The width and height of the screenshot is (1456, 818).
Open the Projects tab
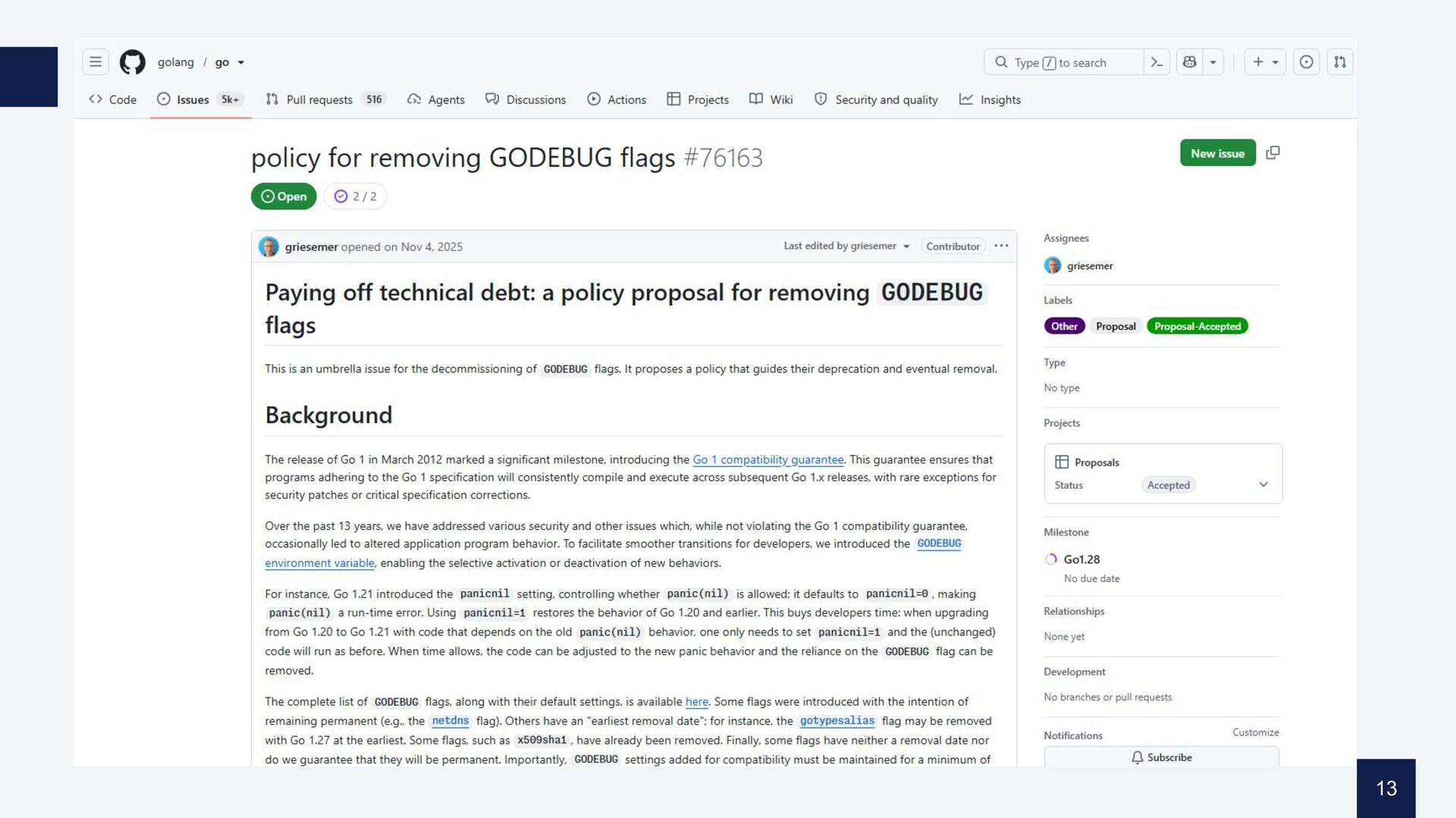tap(698, 99)
